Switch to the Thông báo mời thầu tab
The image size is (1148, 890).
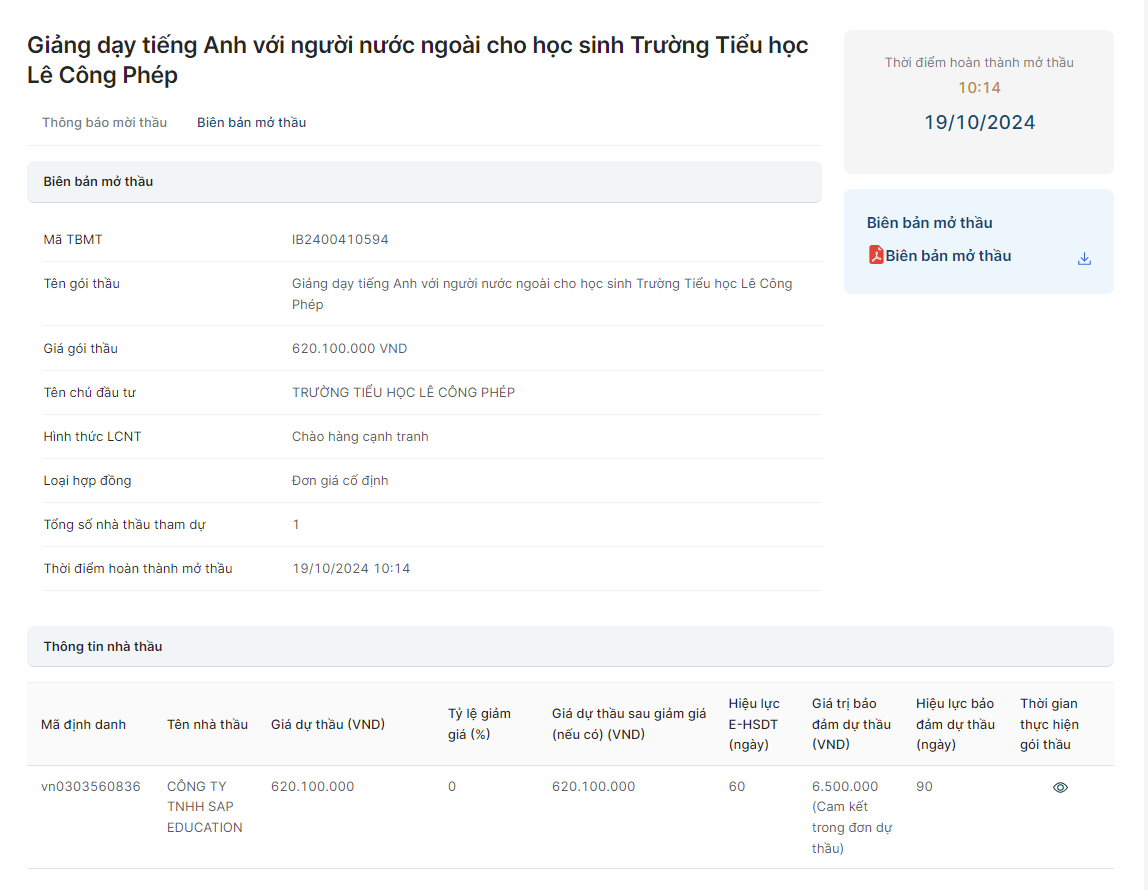104,123
